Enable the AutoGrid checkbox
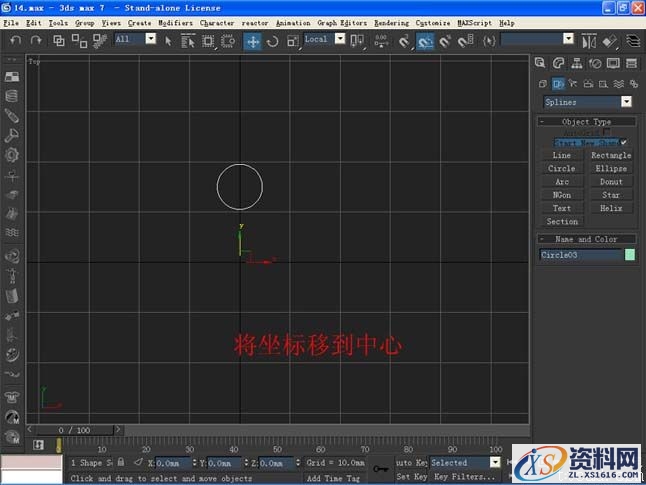 point(606,132)
